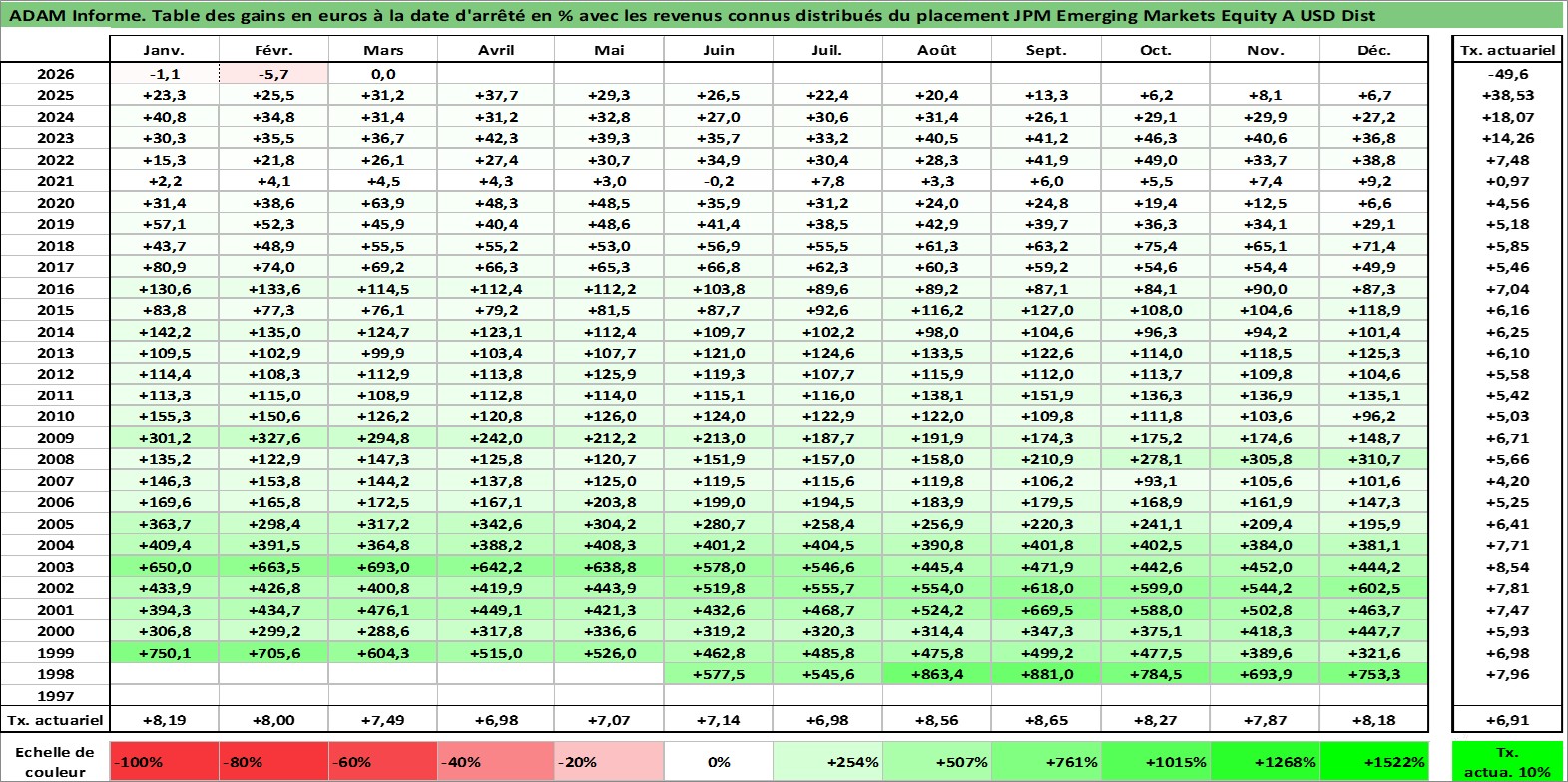Select the 'Tx. actuariel' bottom row label
The image size is (1568, 782).
pyautogui.click(x=55, y=719)
